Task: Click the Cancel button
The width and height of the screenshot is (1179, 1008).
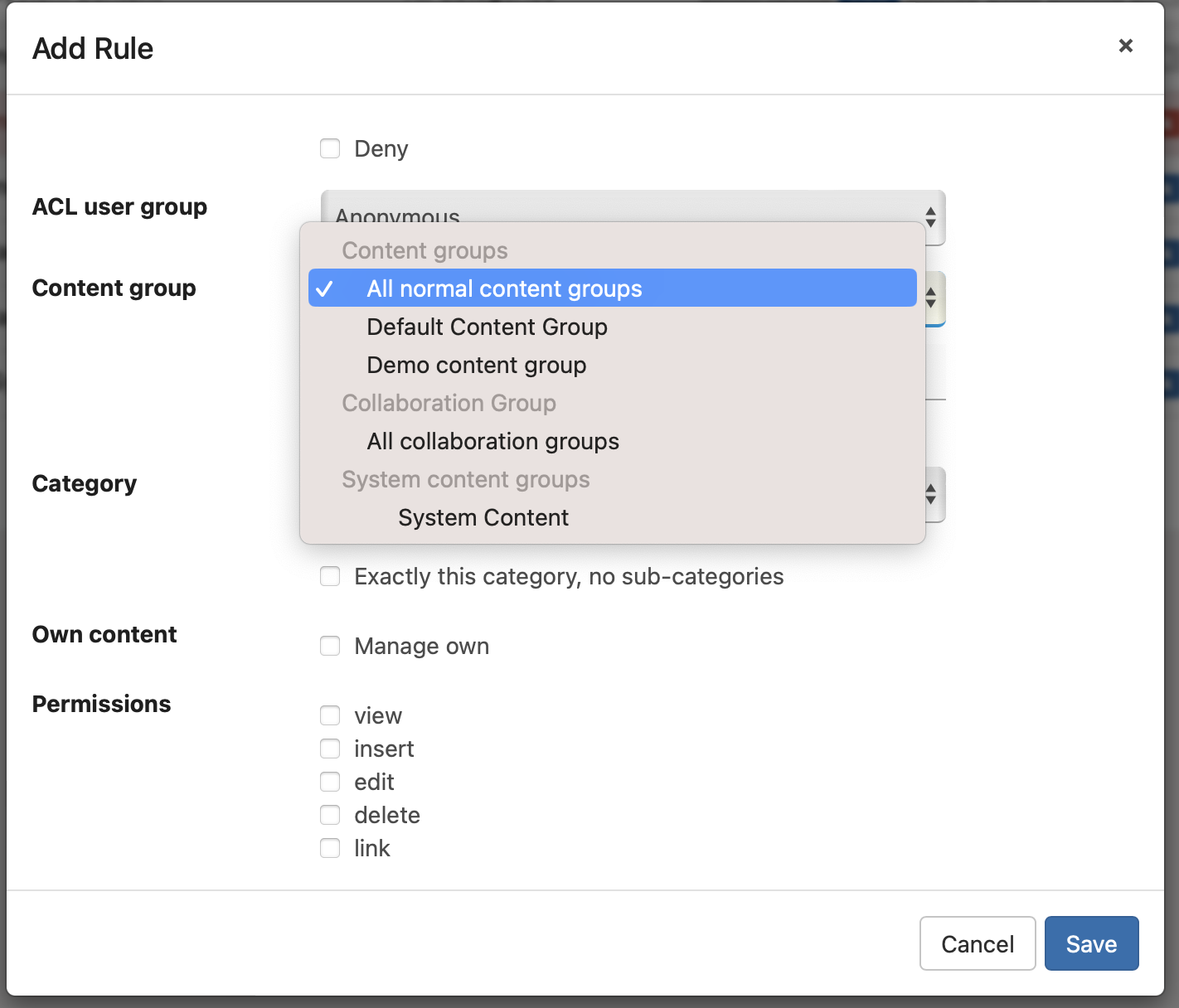Action: tap(977, 943)
